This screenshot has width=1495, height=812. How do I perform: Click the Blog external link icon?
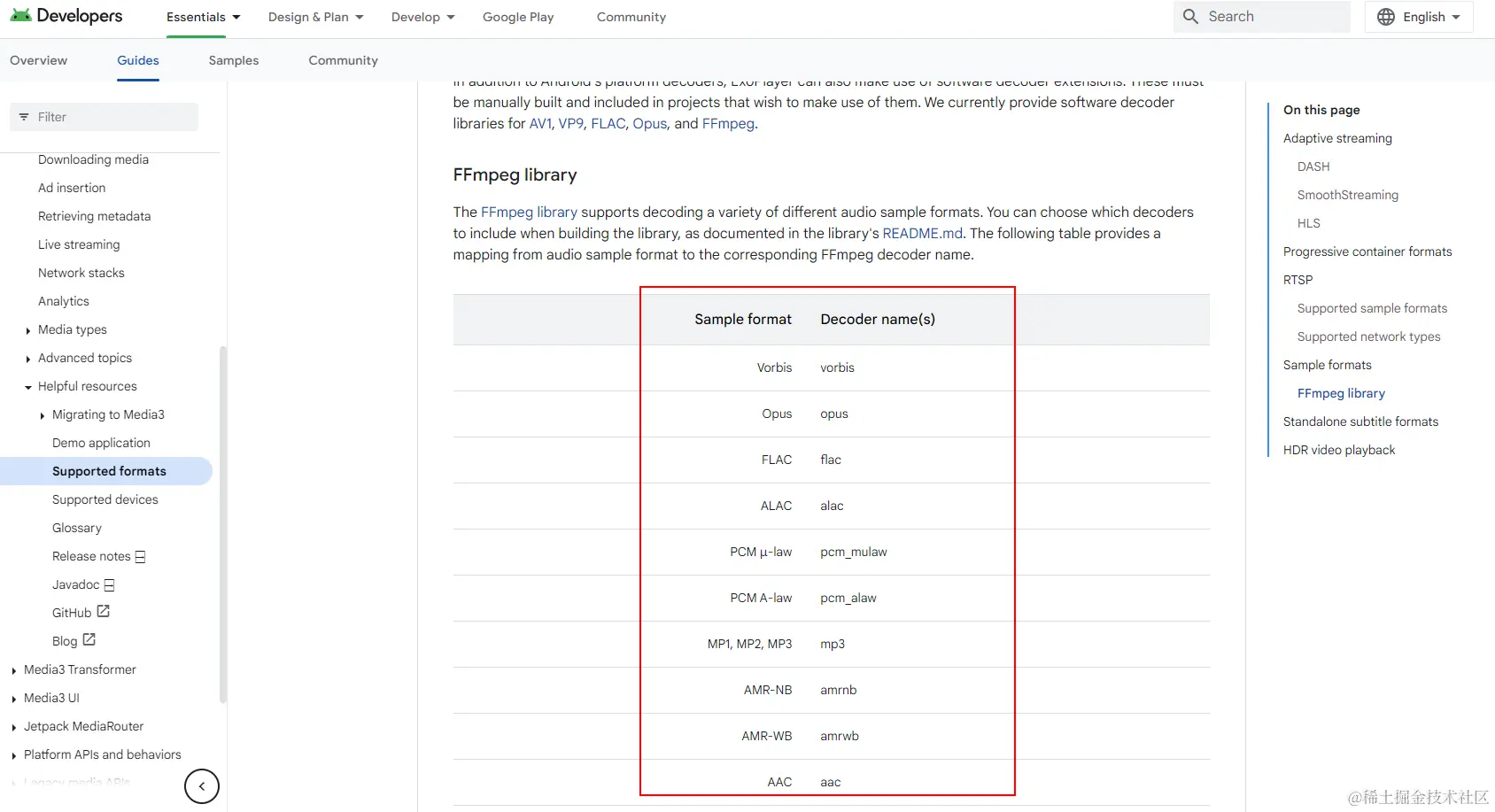click(x=89, y=639)
